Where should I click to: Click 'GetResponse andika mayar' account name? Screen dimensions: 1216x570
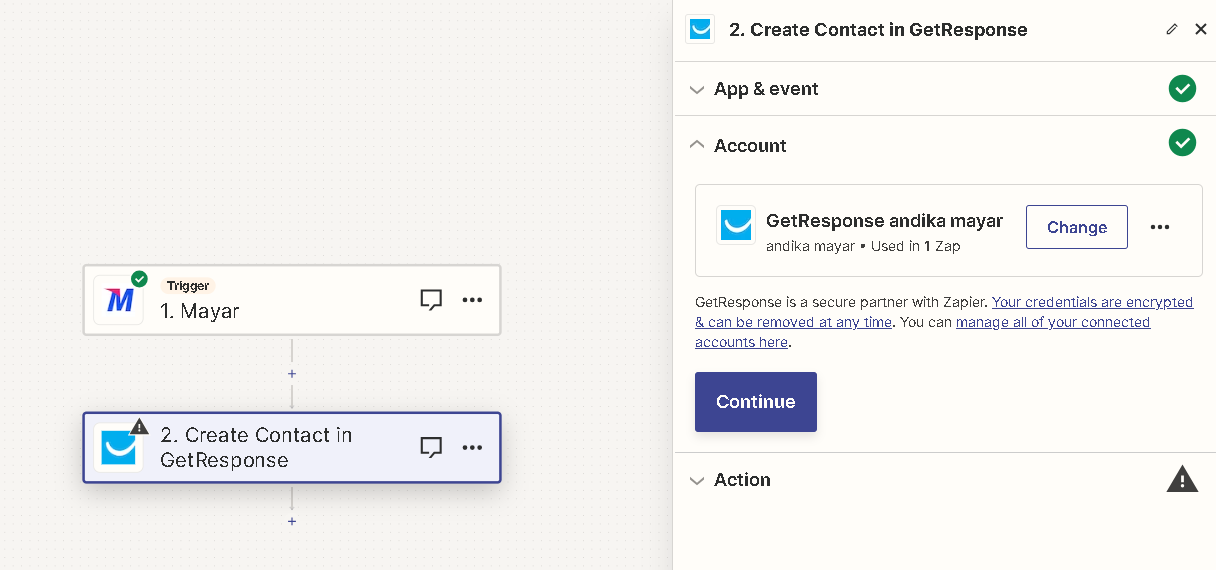(884, 221)
